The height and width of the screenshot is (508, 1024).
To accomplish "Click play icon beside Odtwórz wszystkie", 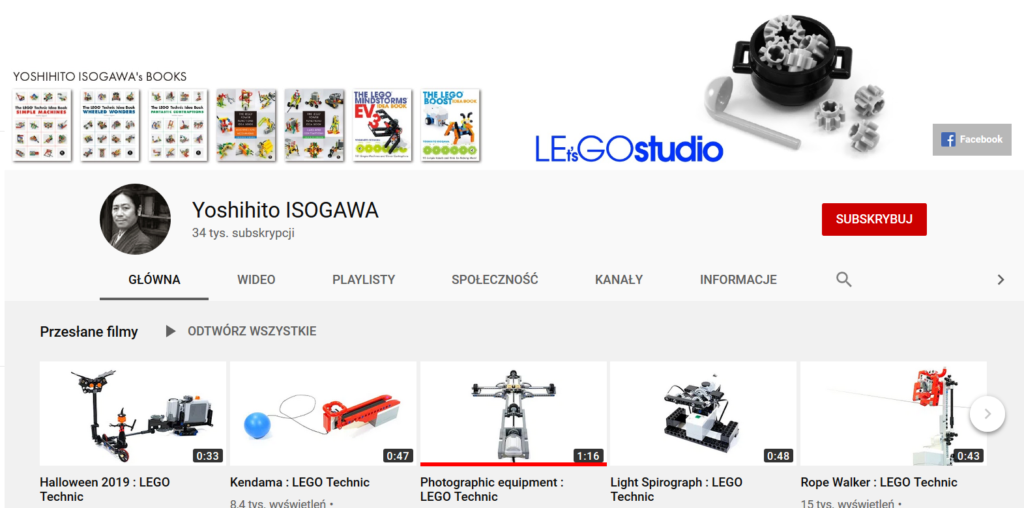I will 170,331.
